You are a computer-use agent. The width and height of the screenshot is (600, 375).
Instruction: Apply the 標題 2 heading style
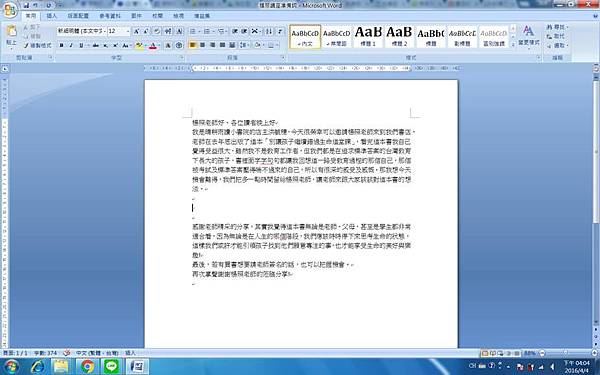pyautogui.click(x=399, y=36)
